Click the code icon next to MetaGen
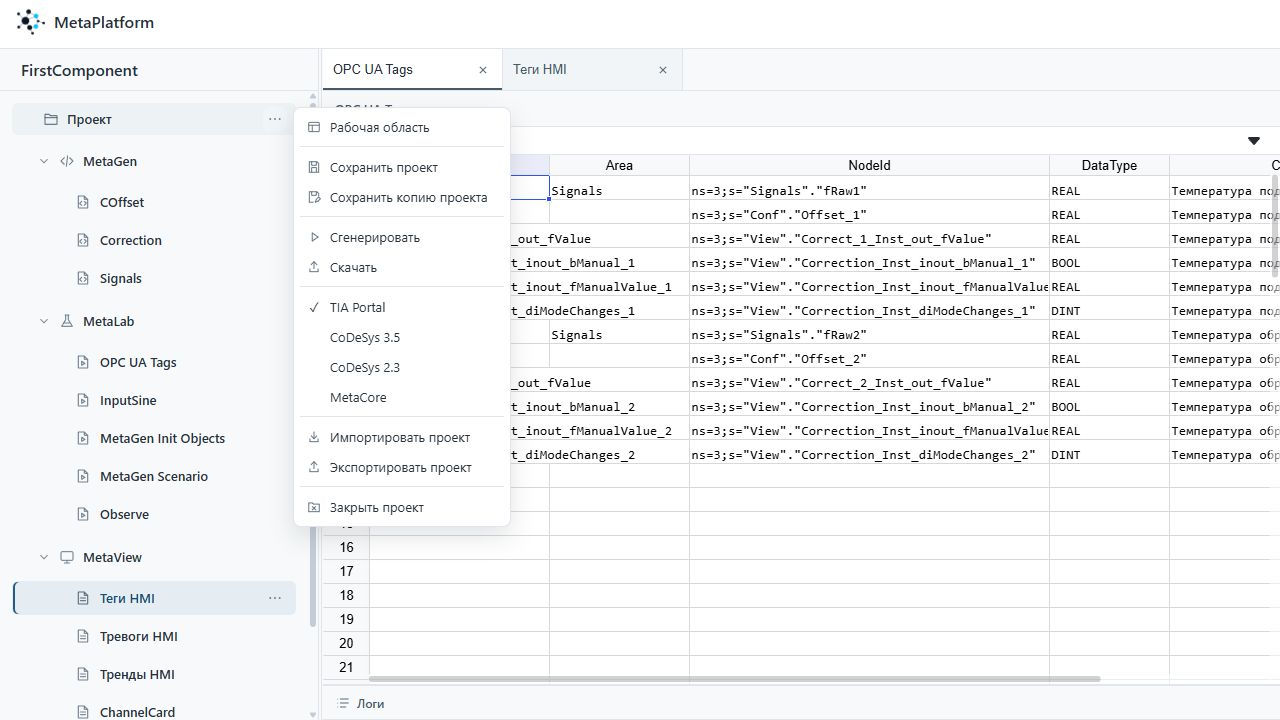The width and height of the screenshot is (1280, 720). click(x=67, y=161)
